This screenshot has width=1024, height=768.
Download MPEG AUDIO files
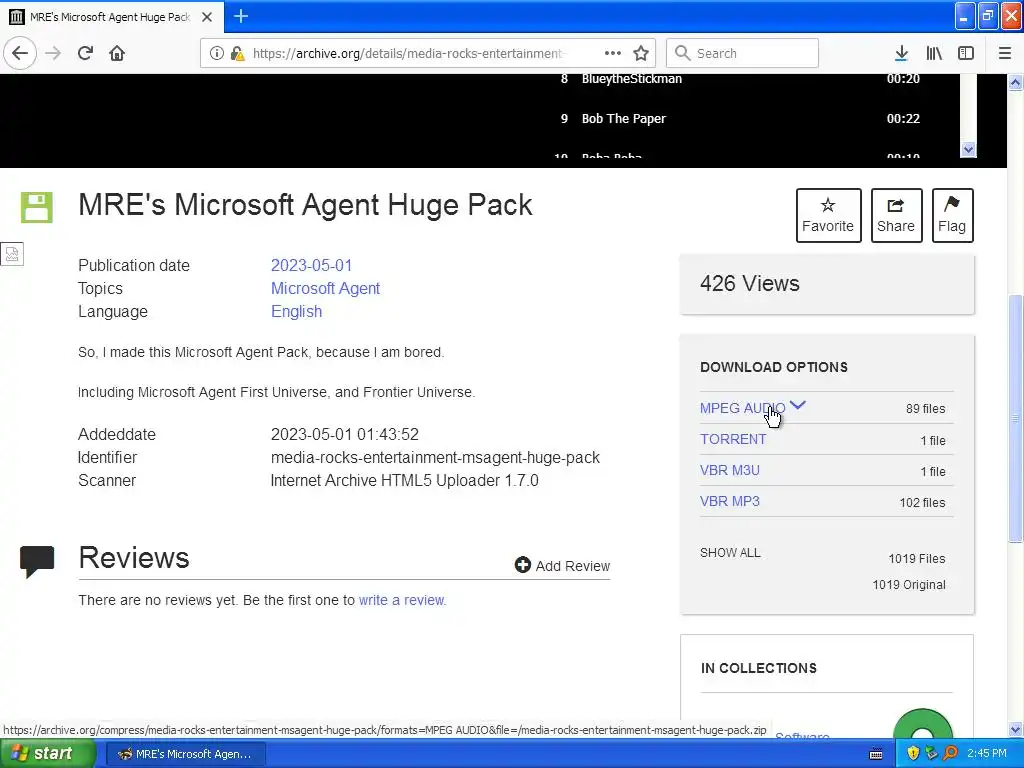point(743,408)
